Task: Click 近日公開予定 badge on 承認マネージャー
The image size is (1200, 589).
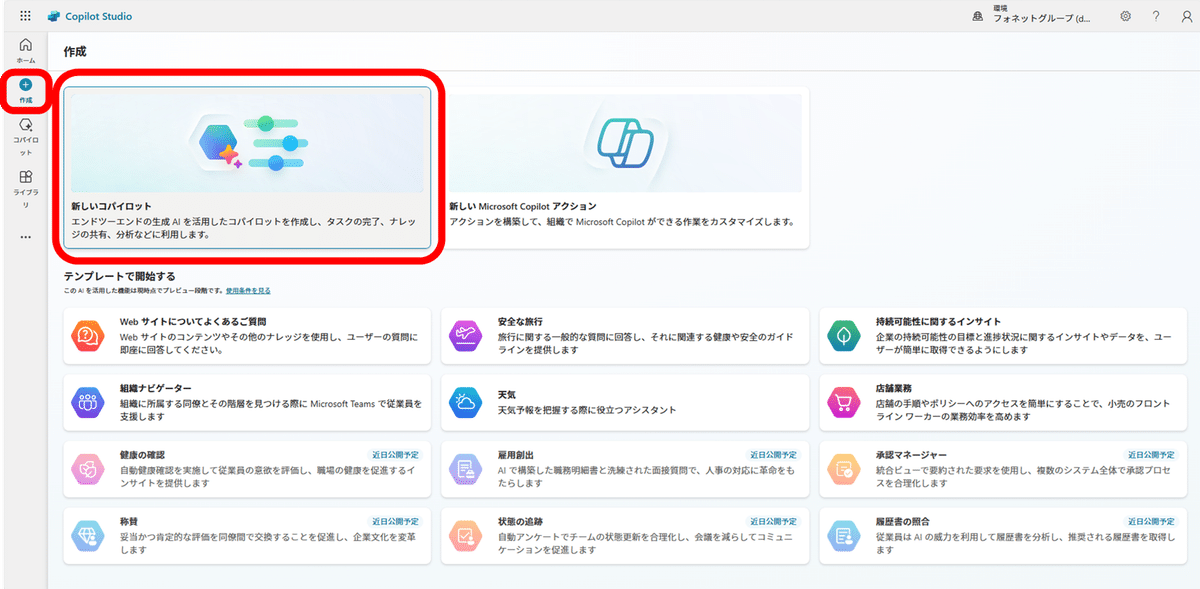Action: (x=1154, y=455)
